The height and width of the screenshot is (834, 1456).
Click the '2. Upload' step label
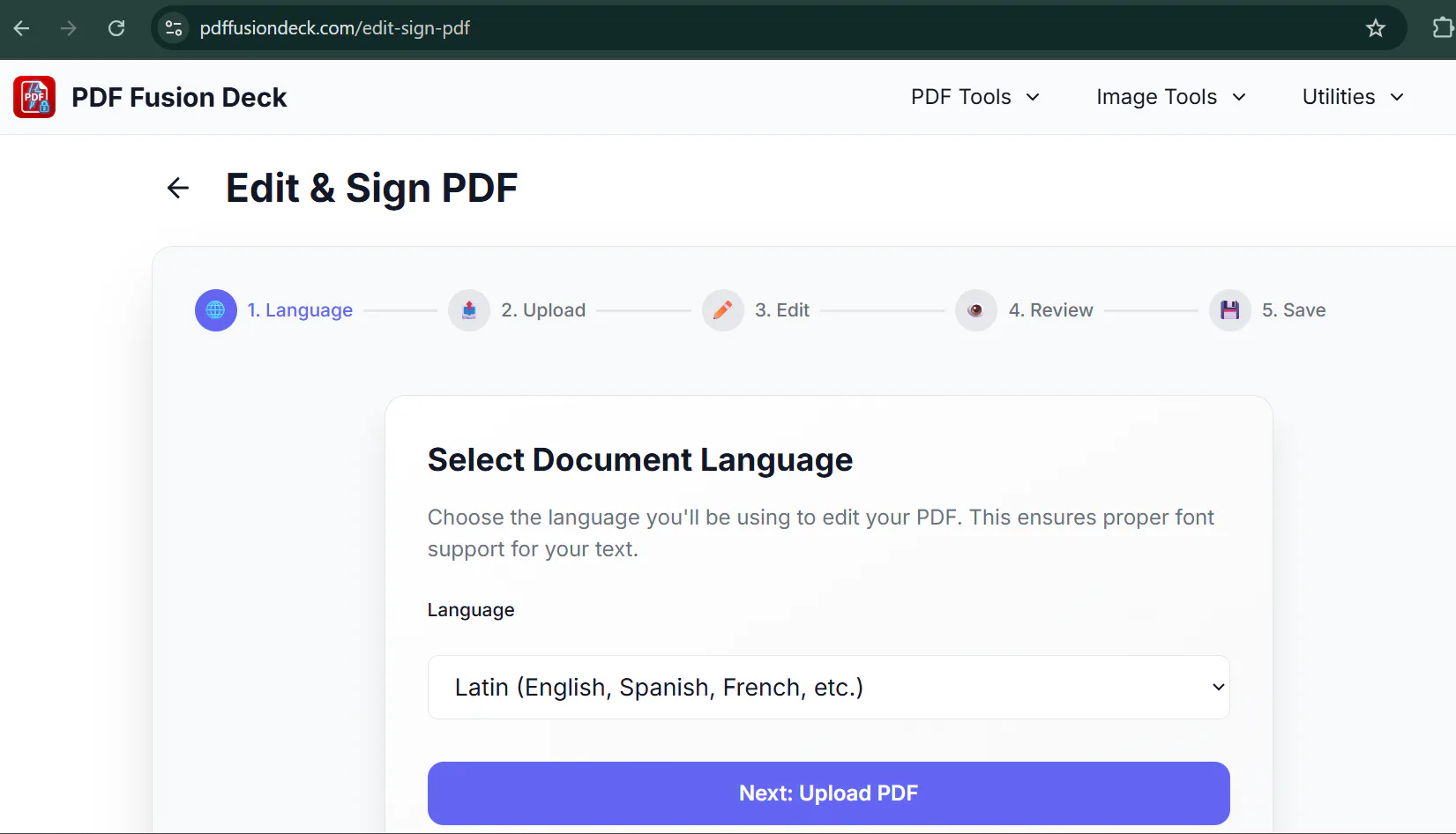coord(543,310)
